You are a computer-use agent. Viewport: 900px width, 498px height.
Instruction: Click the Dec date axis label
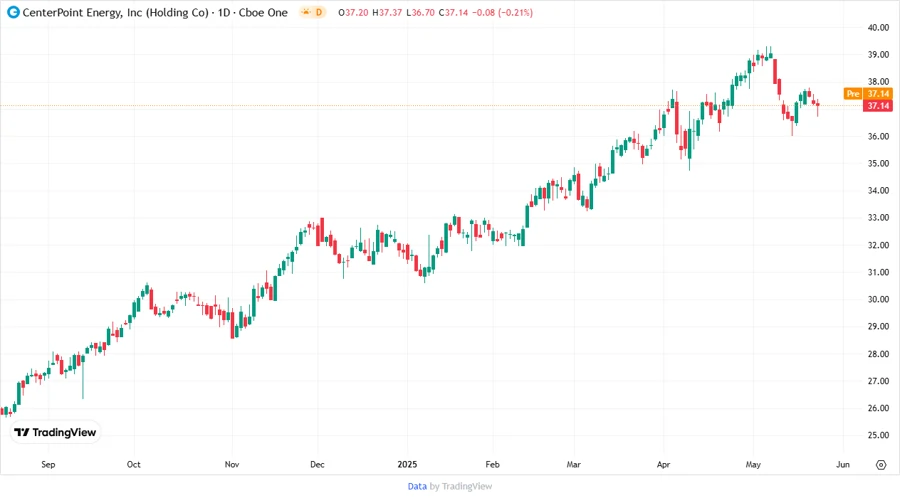click(317, 465)
